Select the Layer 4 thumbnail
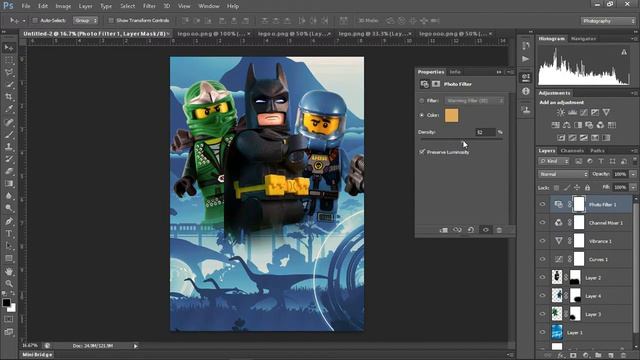This screenshot has height=360, width=640. [557, 296]
